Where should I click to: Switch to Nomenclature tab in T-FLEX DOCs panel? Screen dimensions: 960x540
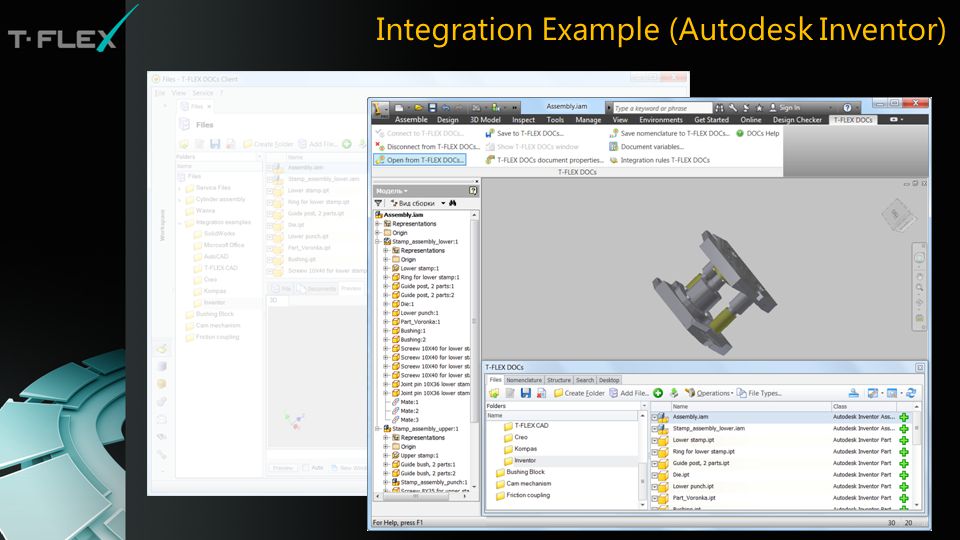pyautogui.click(x=524, y=380)
